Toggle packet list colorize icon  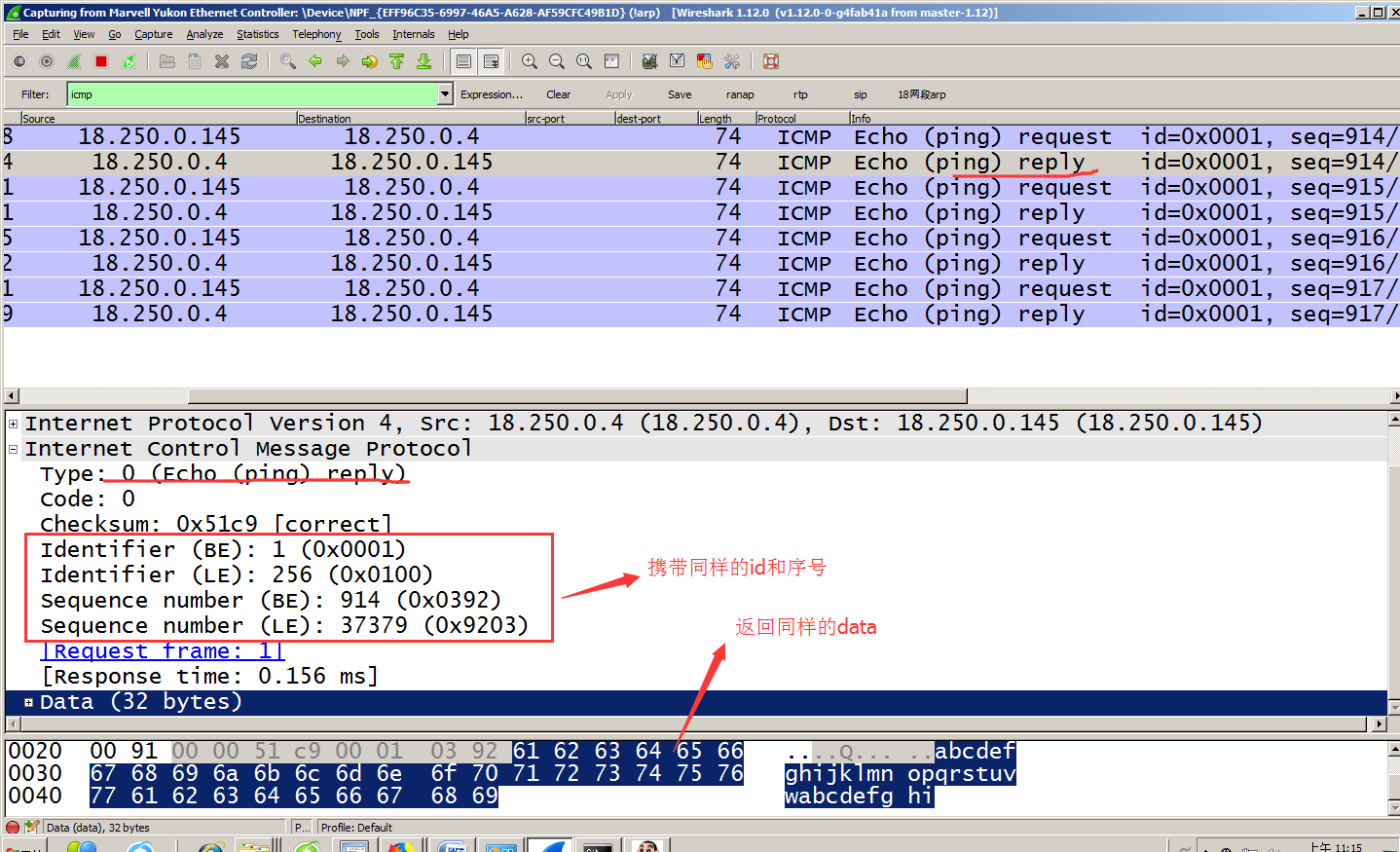[x=463, y=61]
